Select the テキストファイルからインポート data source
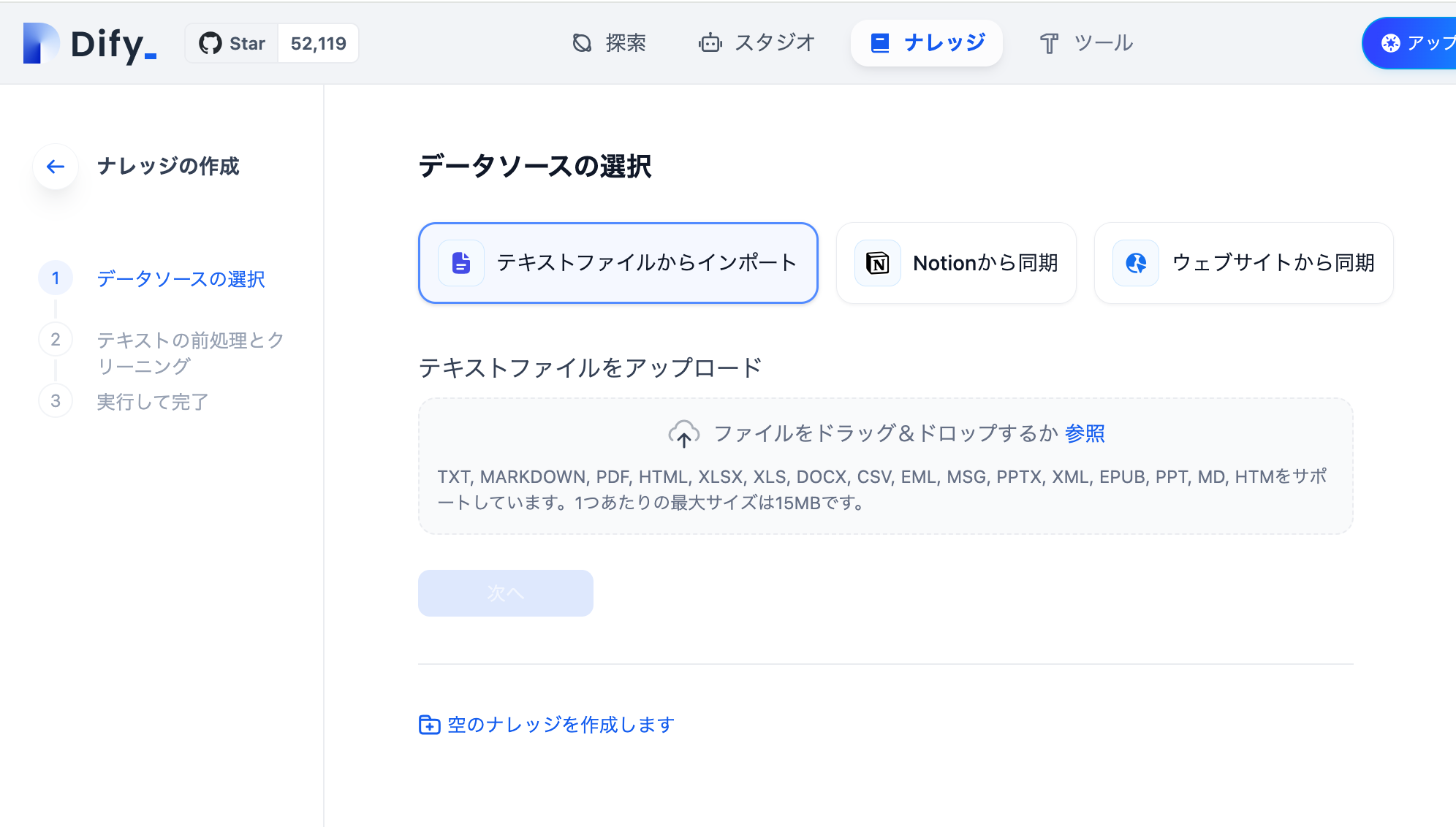The height and width of the screenshot is (827, 1456). 618,263
